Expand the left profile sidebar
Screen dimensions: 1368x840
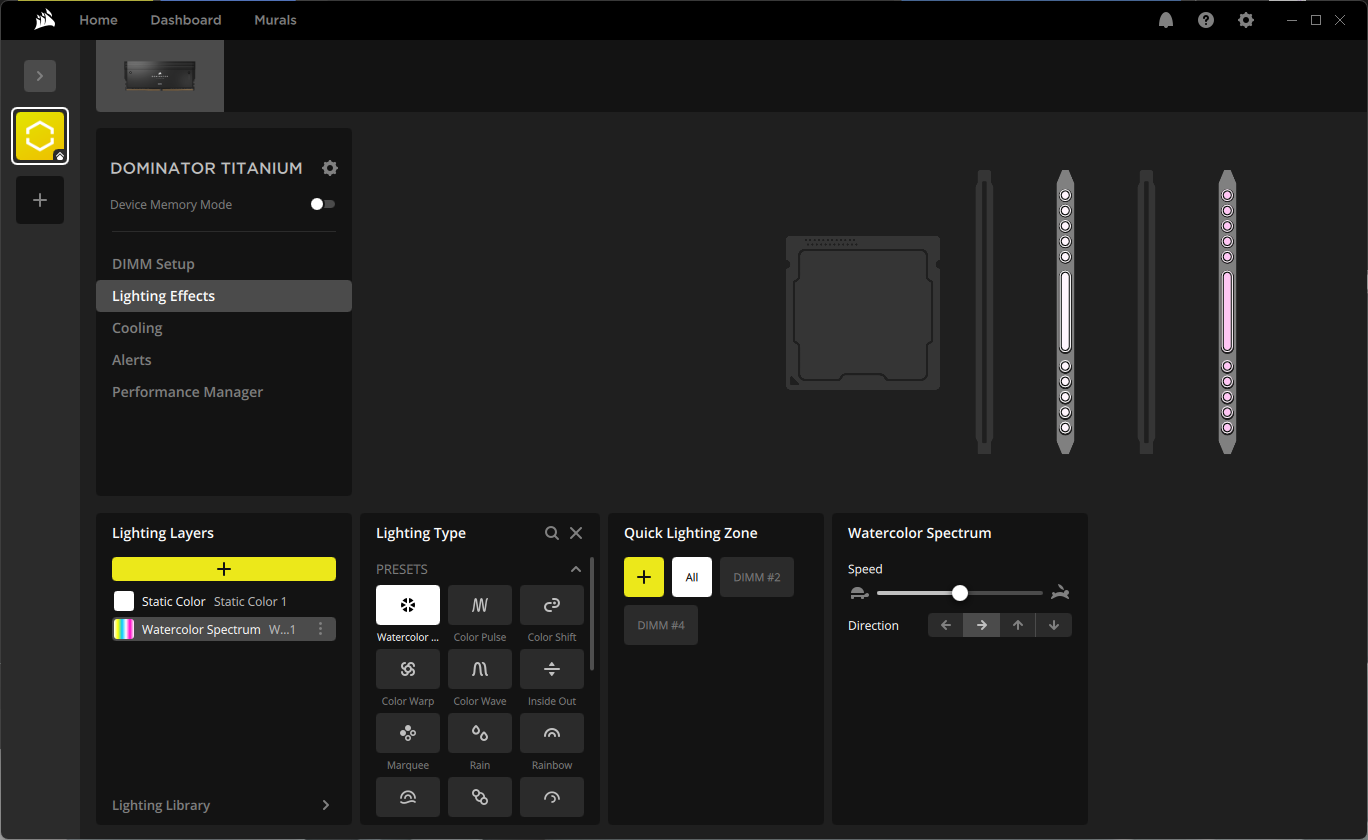tap(40, 76)
